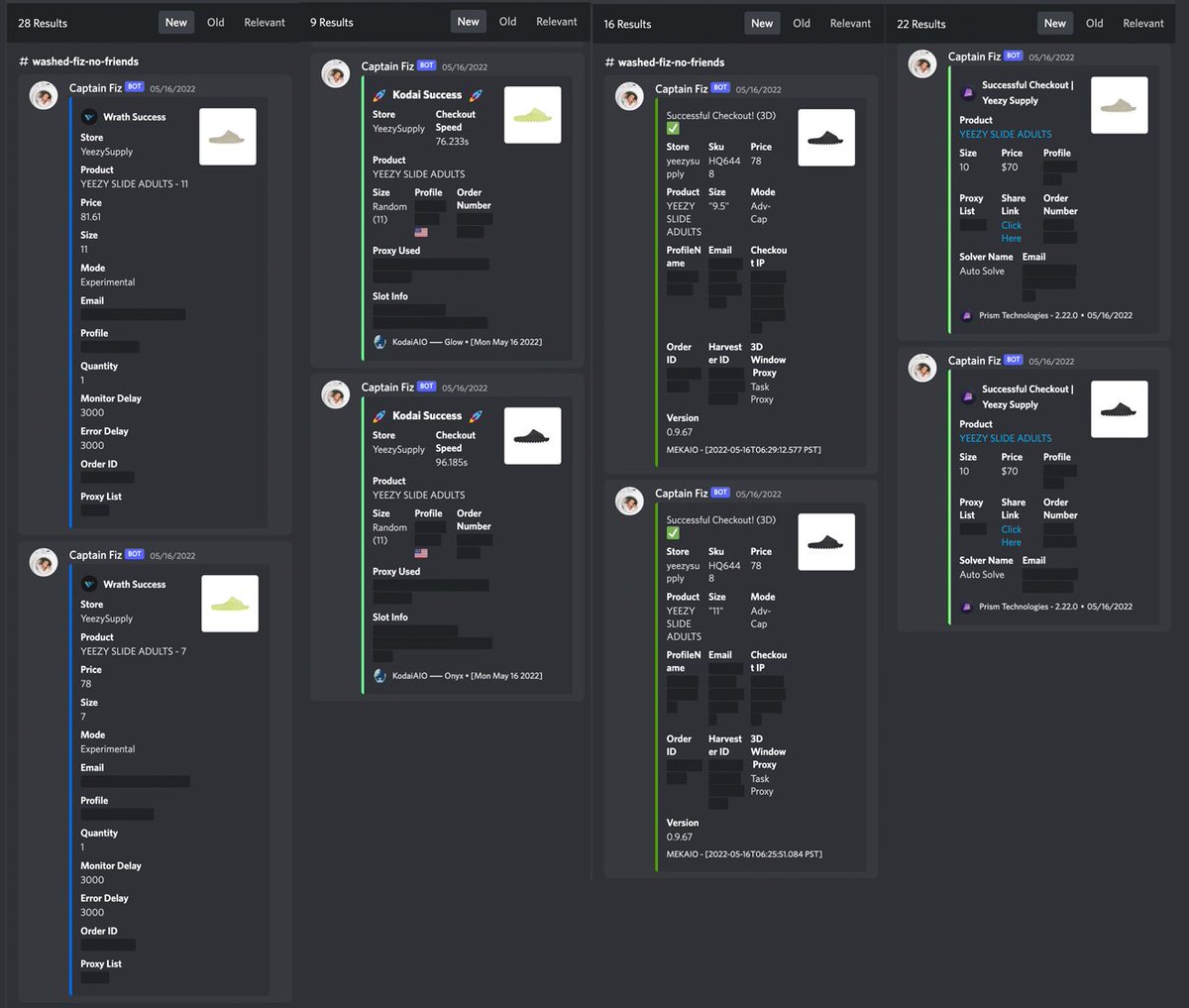
Task: Click the BOT badge on the Kodai 76.233s message
Action: click(x=426, y=65)
